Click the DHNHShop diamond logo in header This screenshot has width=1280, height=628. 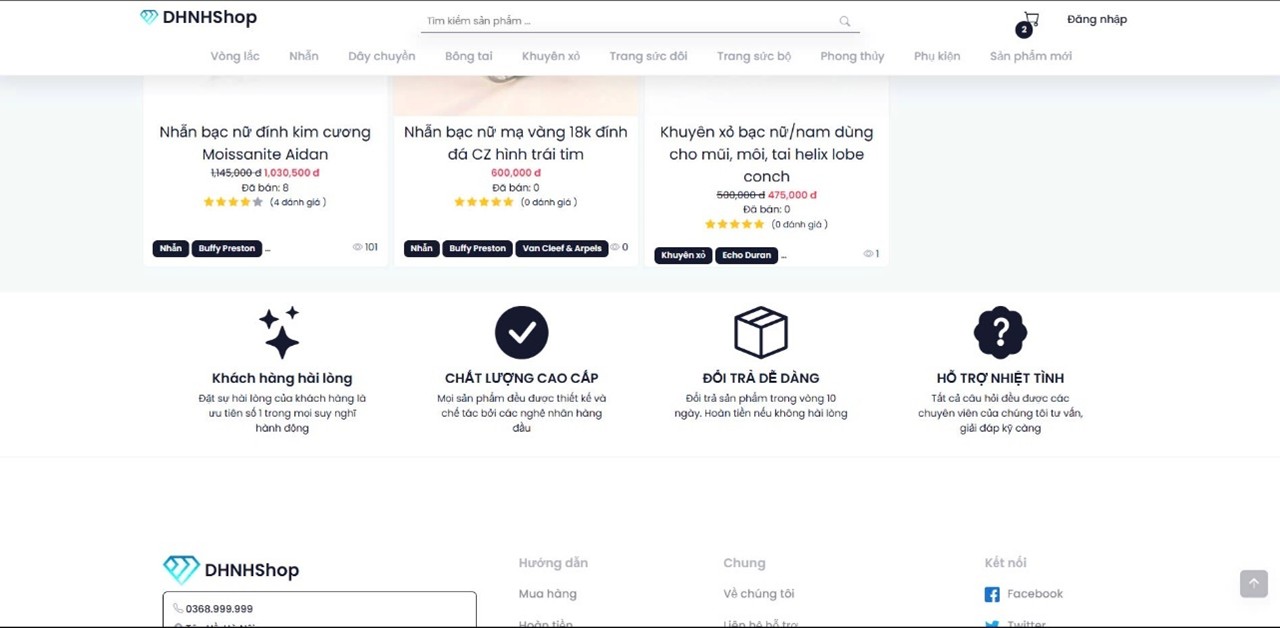(149, 17)
